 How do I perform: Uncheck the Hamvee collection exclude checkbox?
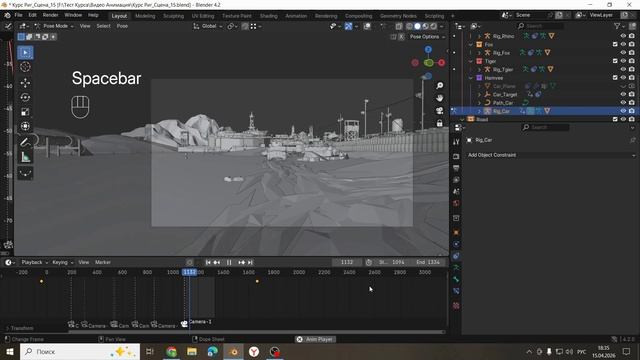[x=615, y=78]
